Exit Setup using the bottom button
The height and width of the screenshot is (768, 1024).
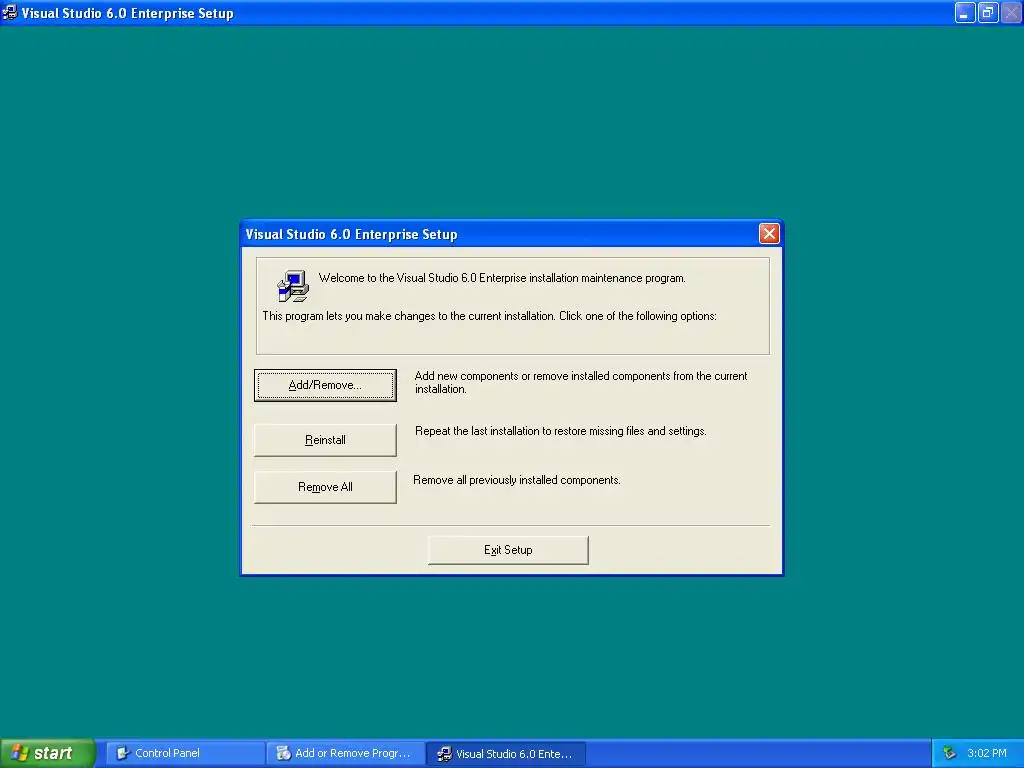coord(508,550)
